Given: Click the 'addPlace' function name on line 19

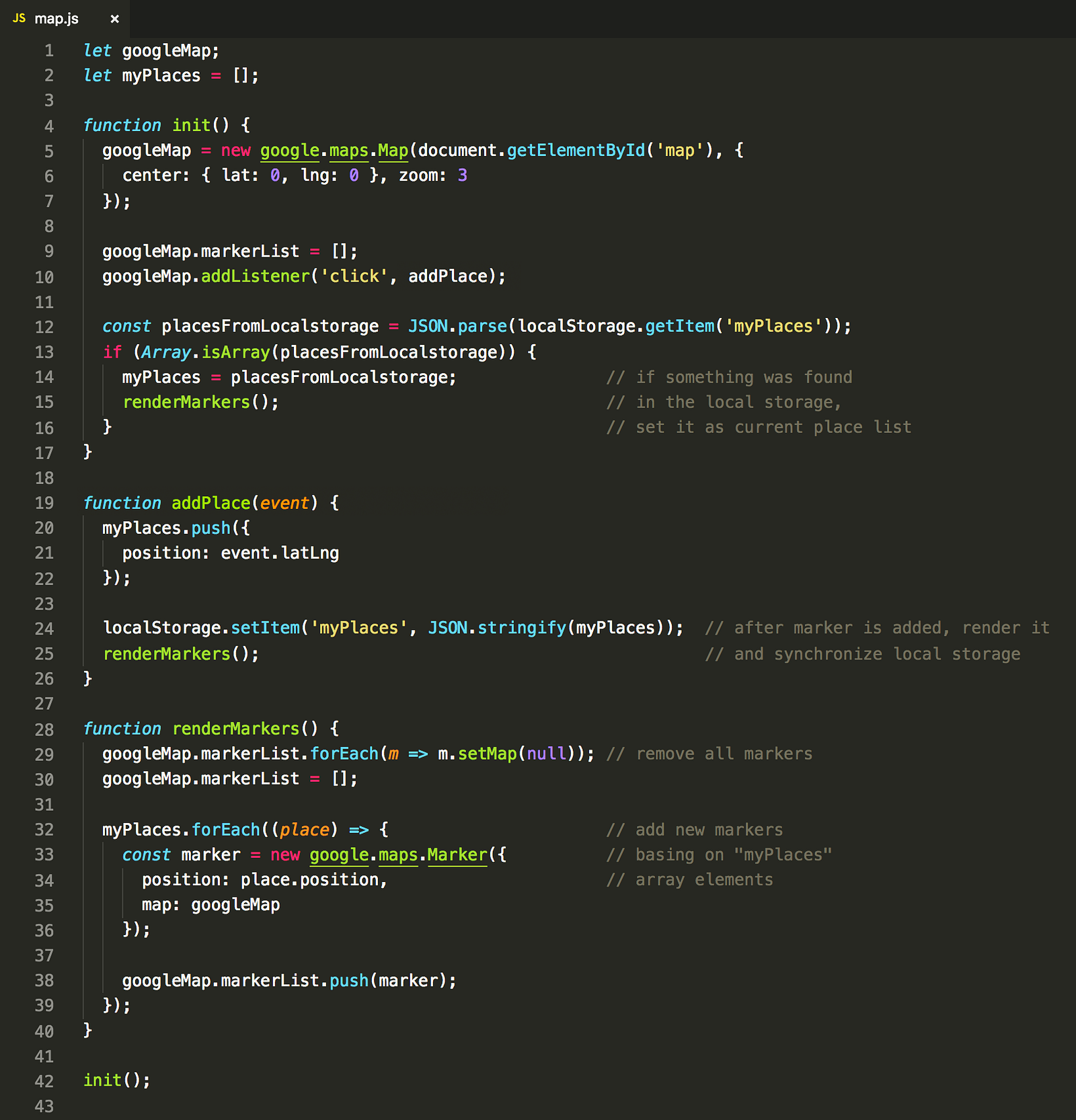Looking at the screenshot, I should [211, 503].
